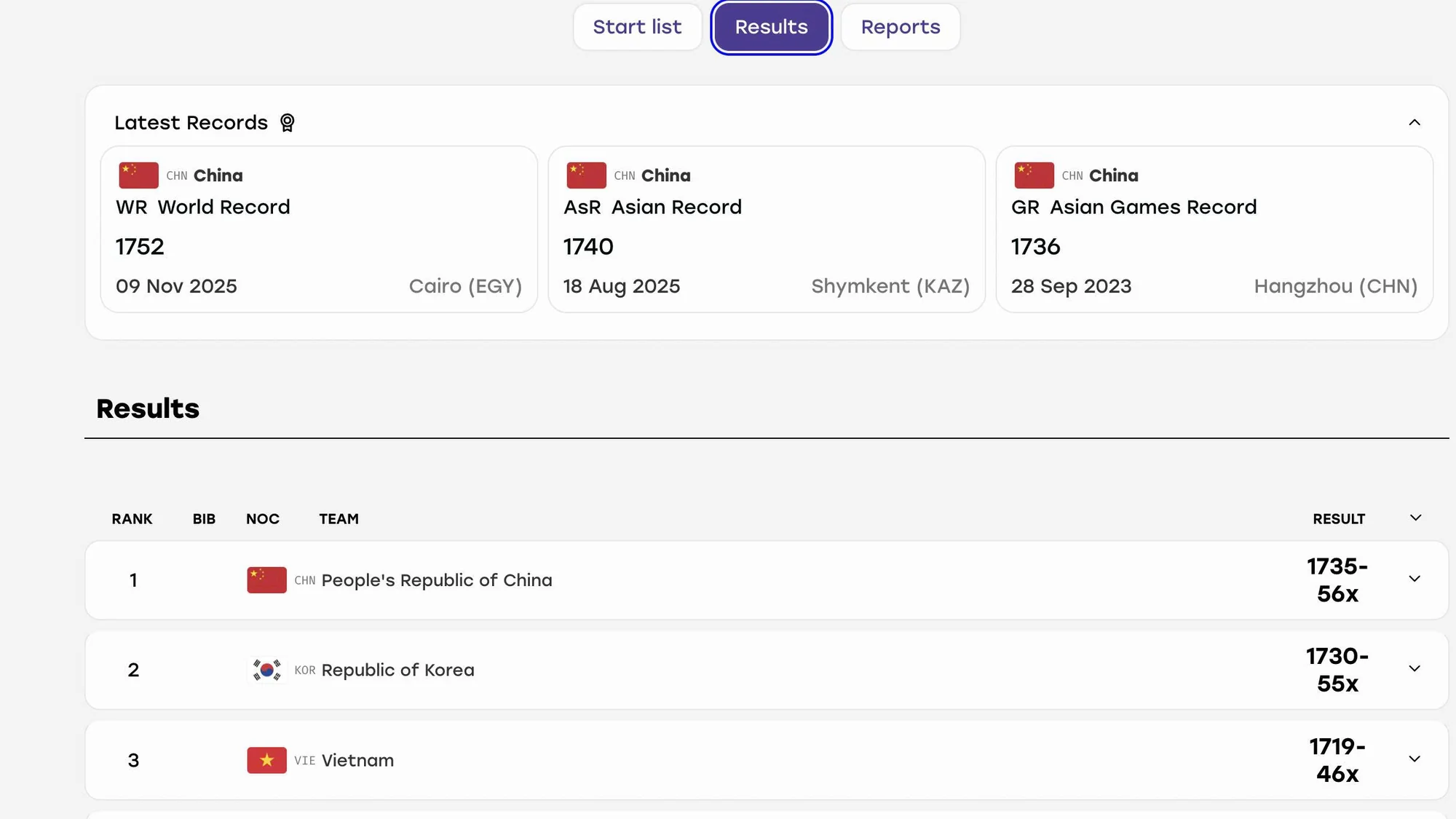Click the RANK column header
The height and width of the screenshot is (819, 1456).
(x=132, y=519)
